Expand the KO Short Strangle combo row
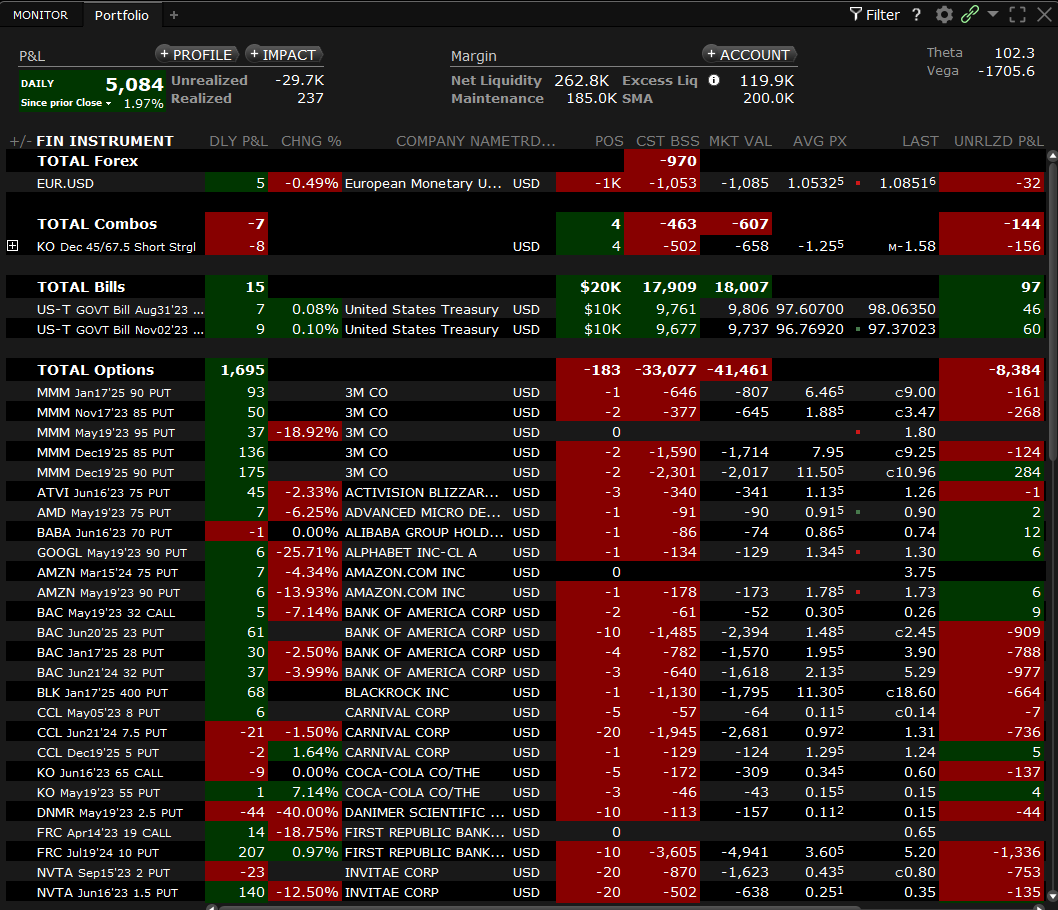Viewport: 1058px width, 910px height. click(x=13, y=246)
